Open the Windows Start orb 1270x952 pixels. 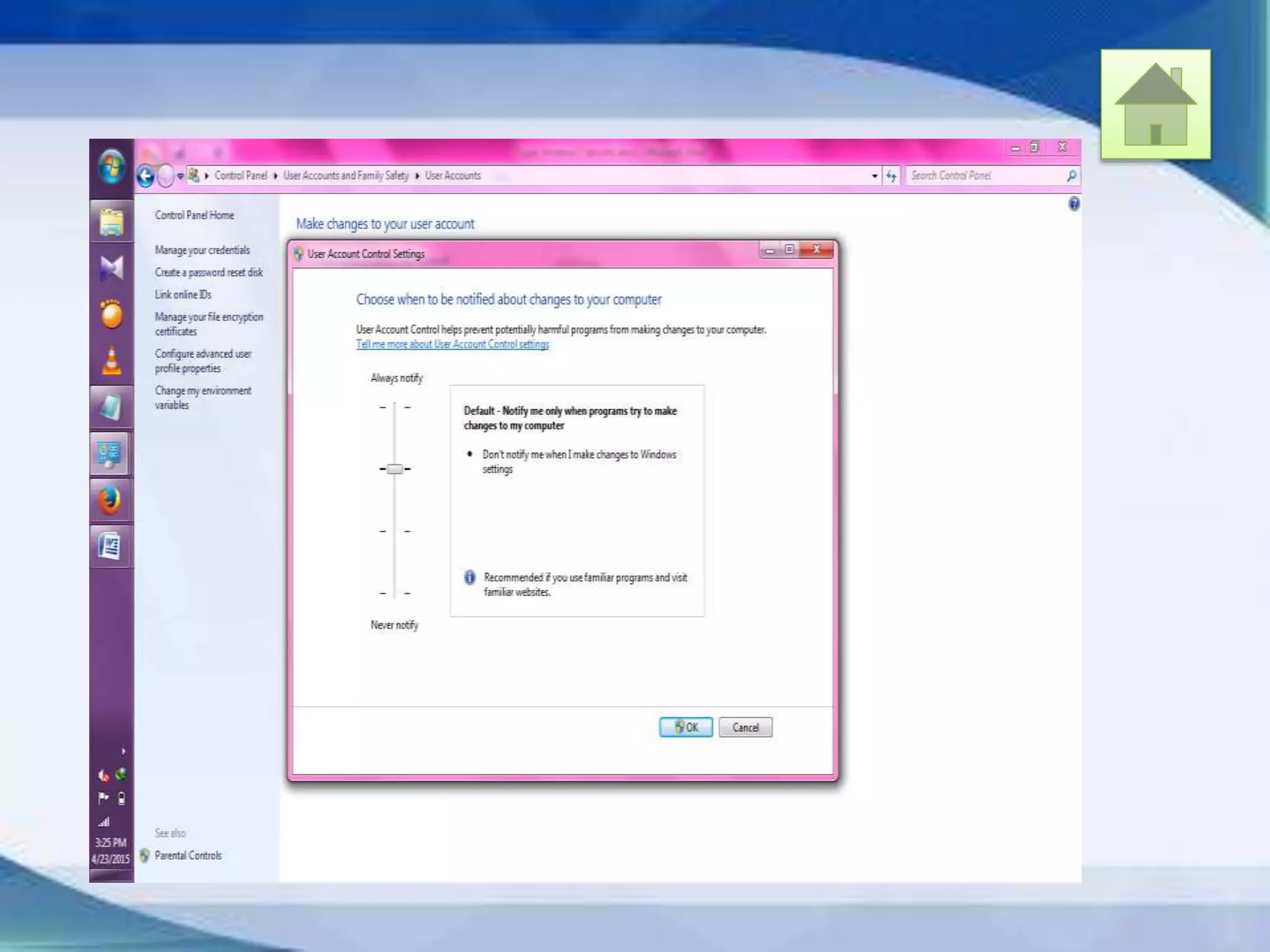112,166
